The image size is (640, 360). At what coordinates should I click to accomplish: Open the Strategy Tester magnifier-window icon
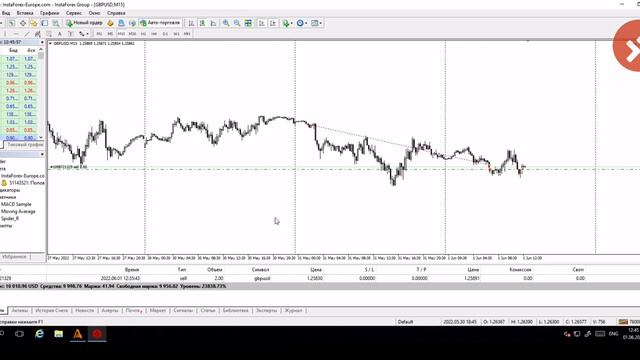pyautogui.click(x=56, y=23)
